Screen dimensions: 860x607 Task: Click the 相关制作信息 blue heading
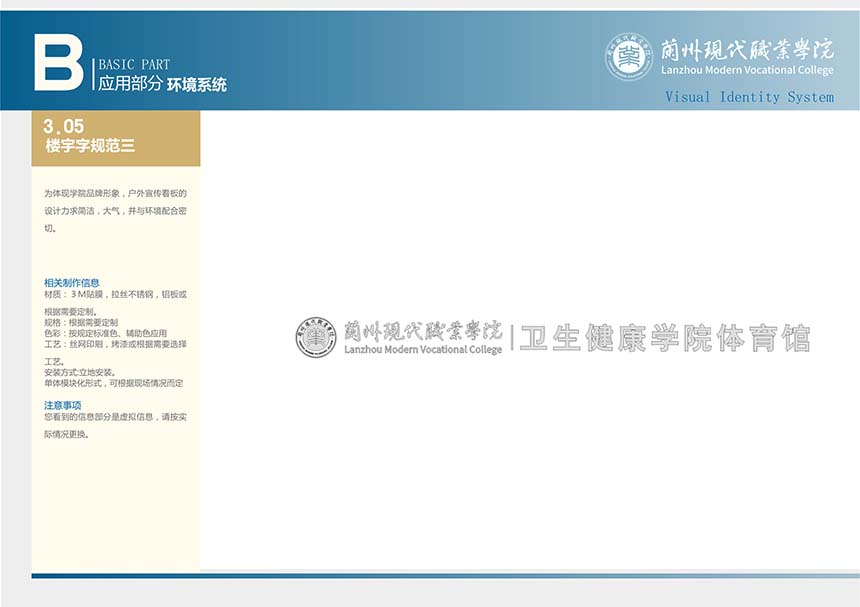[72, 283]
